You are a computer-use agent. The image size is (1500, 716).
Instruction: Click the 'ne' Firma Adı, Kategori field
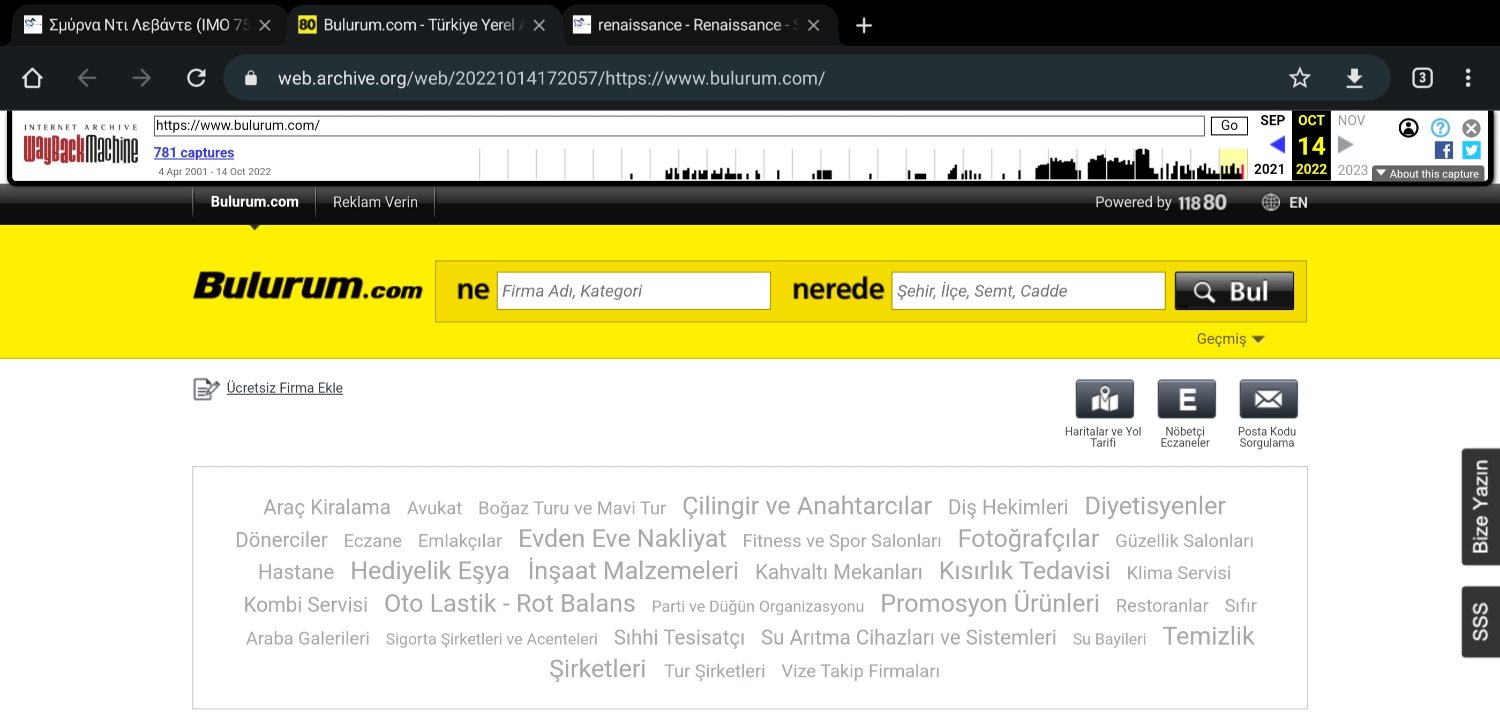click(x=634, y=291)
